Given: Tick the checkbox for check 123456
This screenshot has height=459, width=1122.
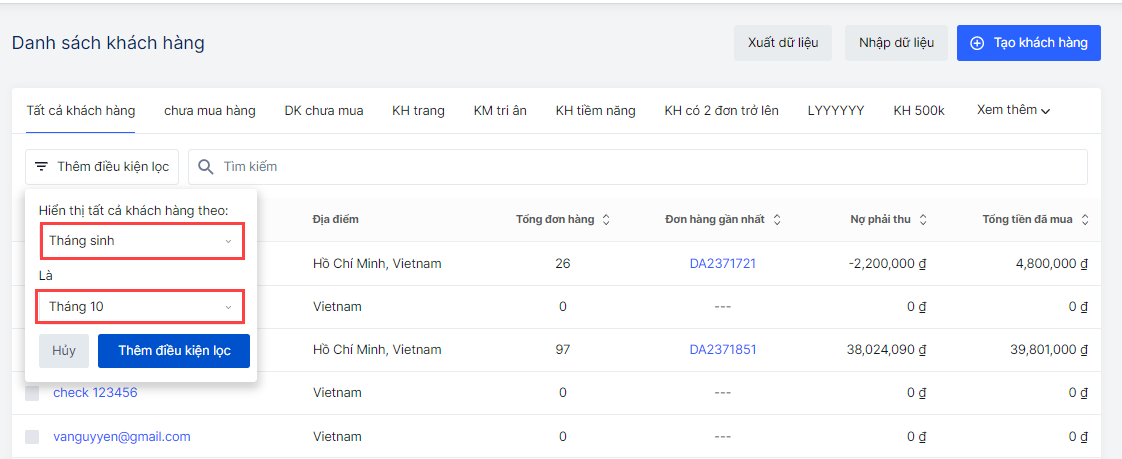Looking at the screenshot, I should click(32, 393).
